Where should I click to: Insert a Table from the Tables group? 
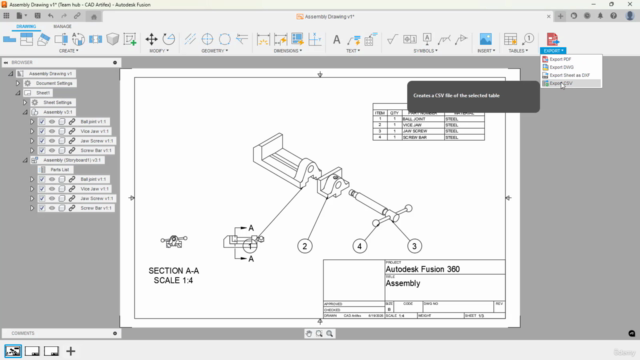510,39
